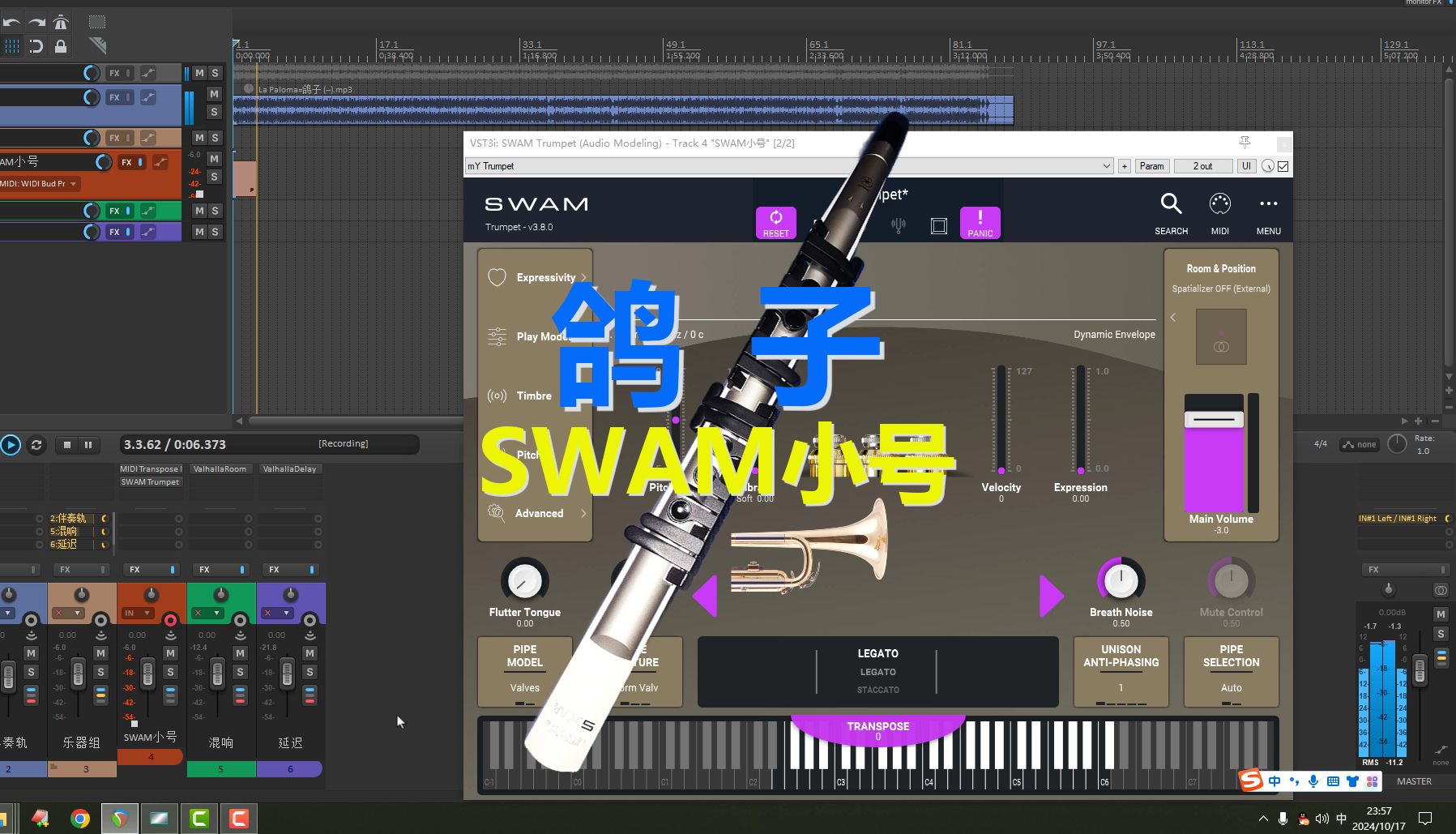
Task: Click envelope icon on SWAM小号 track
Action: [160, 162]
